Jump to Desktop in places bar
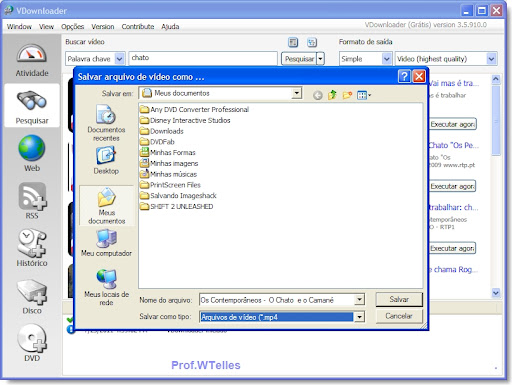 (x=106, y=161)
